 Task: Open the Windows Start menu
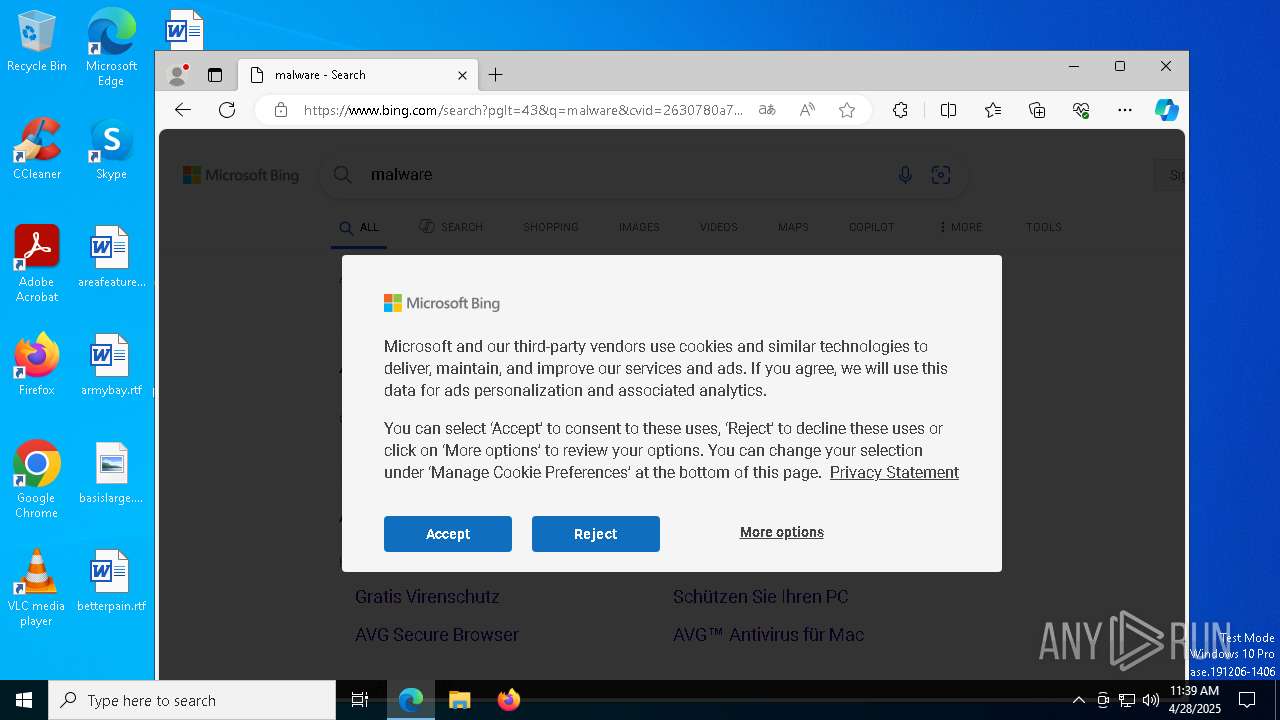24,700
